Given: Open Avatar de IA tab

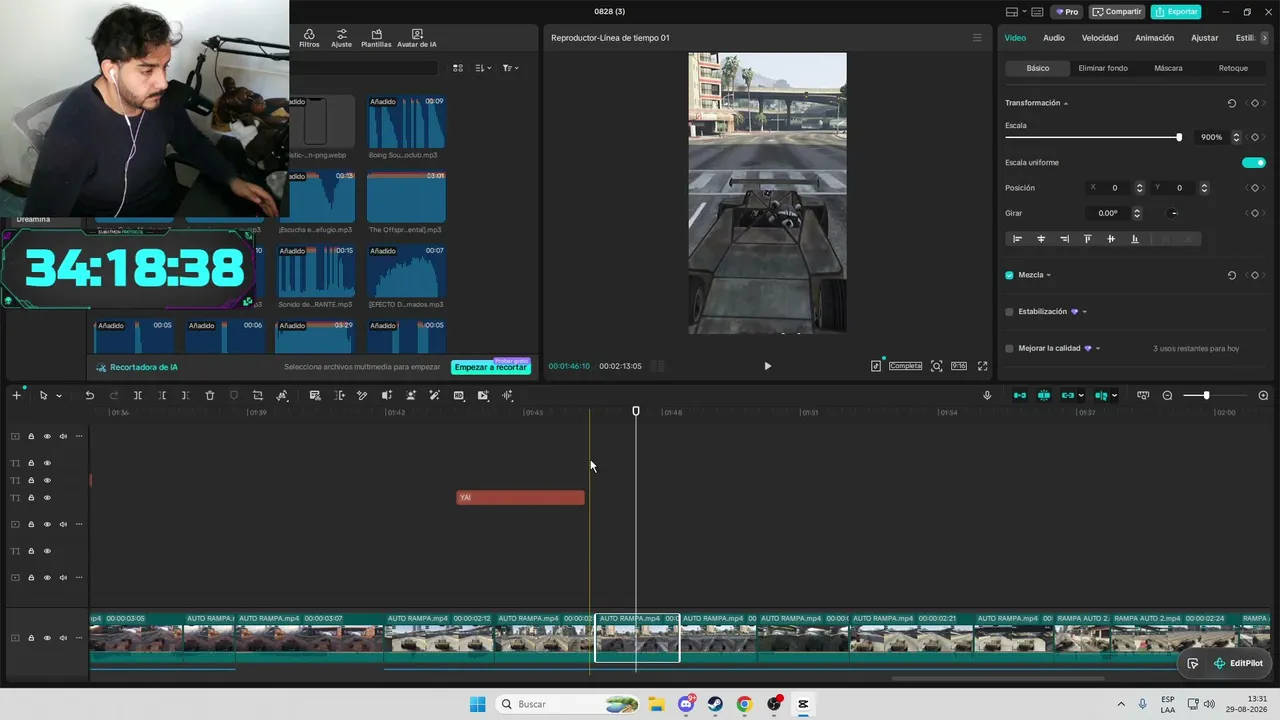Looking at the screenshot, I should click(x=417, y=38).
